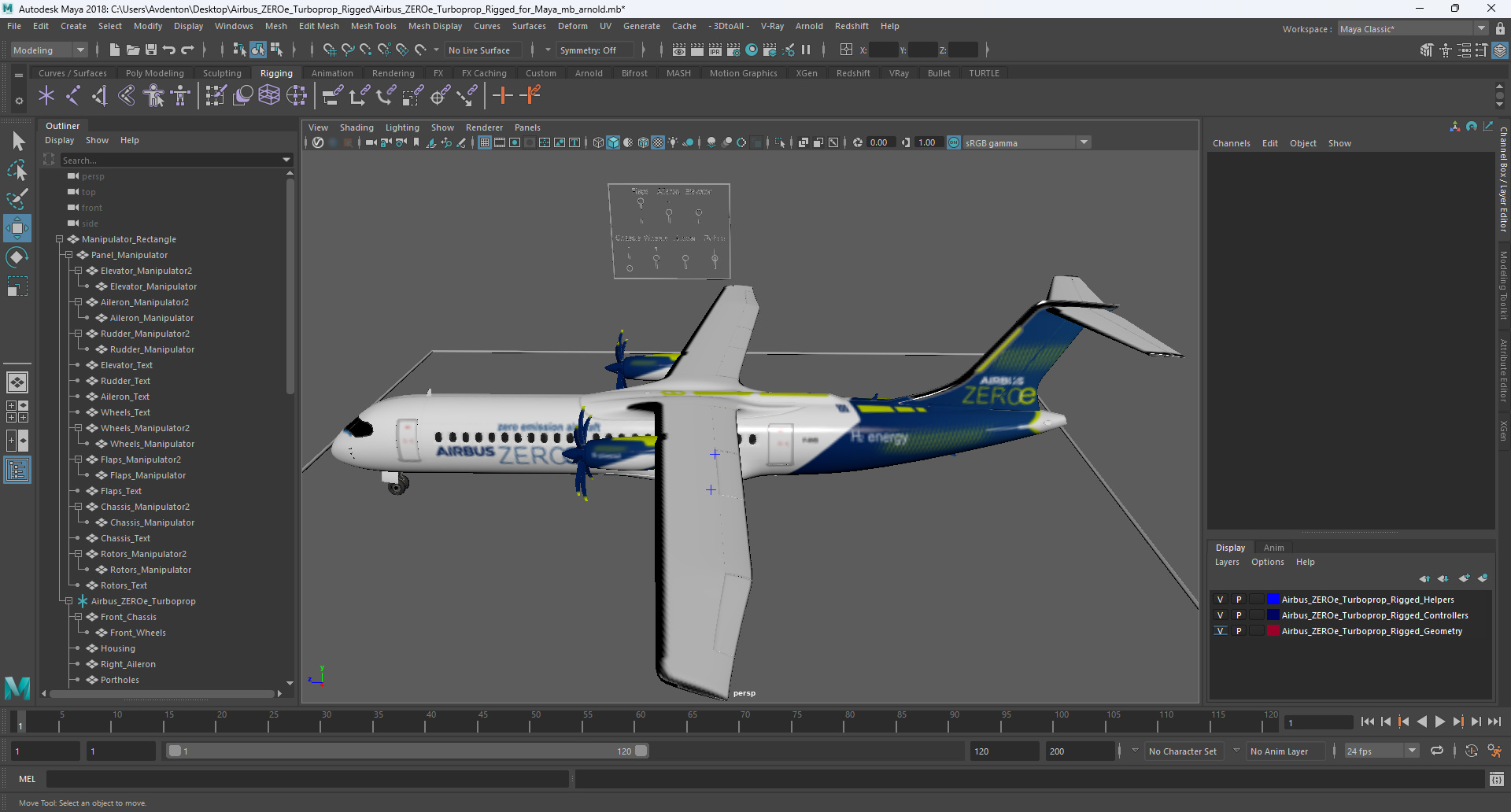
Task: Toggle the Auto Keyframe icon
Action: point(1472,751)
